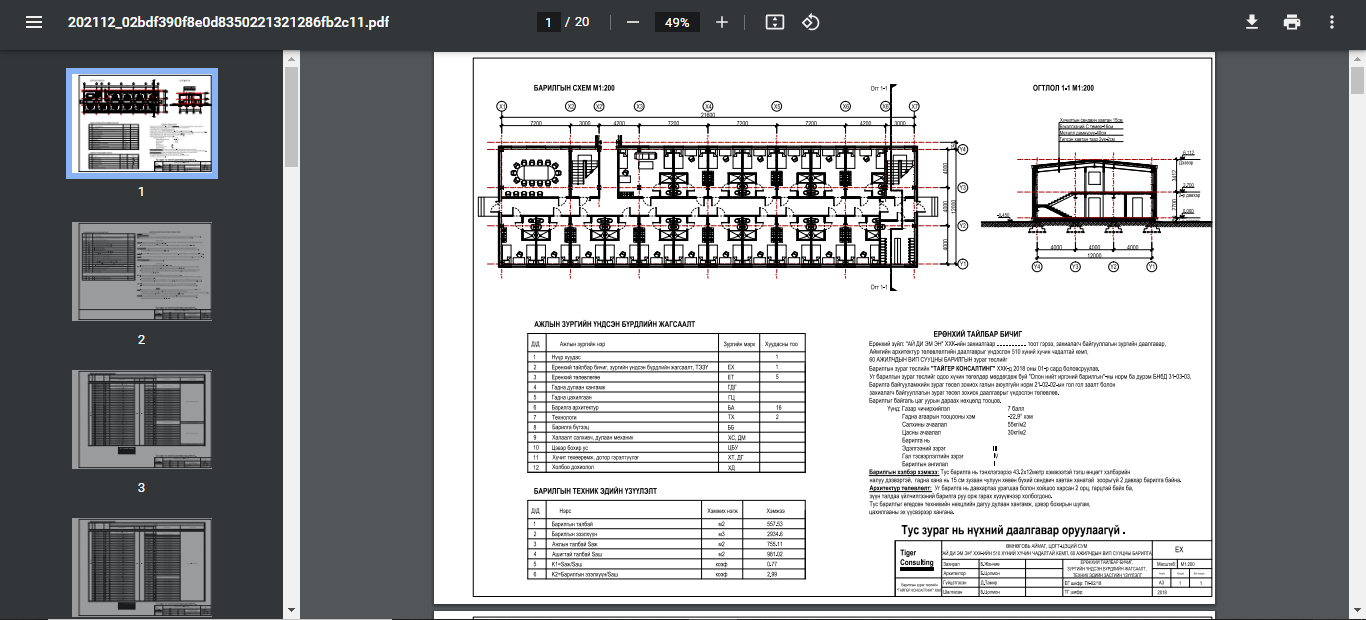Click the total page count 20
Image resolution: width=1366 pixels, height=620 pixels.
pos(582,22)
